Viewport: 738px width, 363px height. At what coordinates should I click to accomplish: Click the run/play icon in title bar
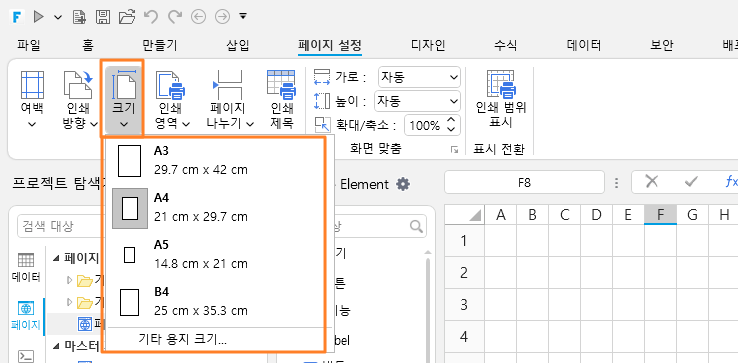point(39,17)
